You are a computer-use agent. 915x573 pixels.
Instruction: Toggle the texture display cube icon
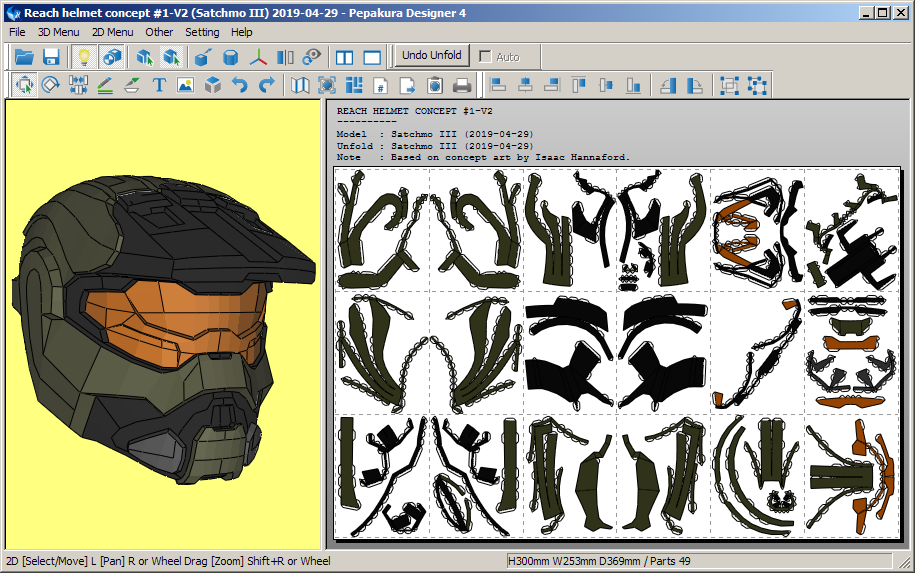111,57
